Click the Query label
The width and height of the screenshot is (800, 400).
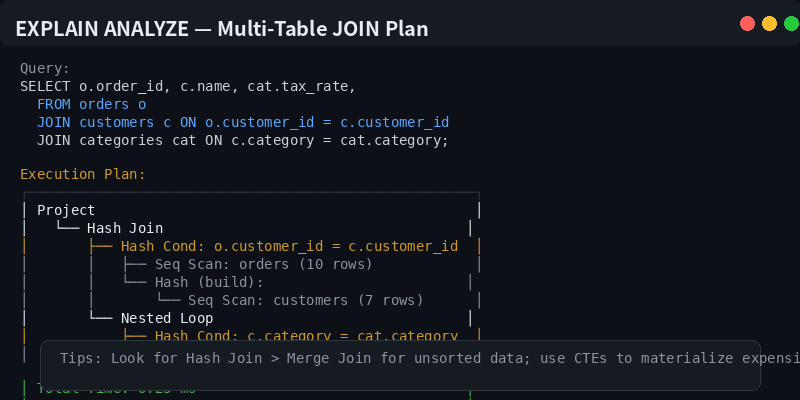point(45,68)
